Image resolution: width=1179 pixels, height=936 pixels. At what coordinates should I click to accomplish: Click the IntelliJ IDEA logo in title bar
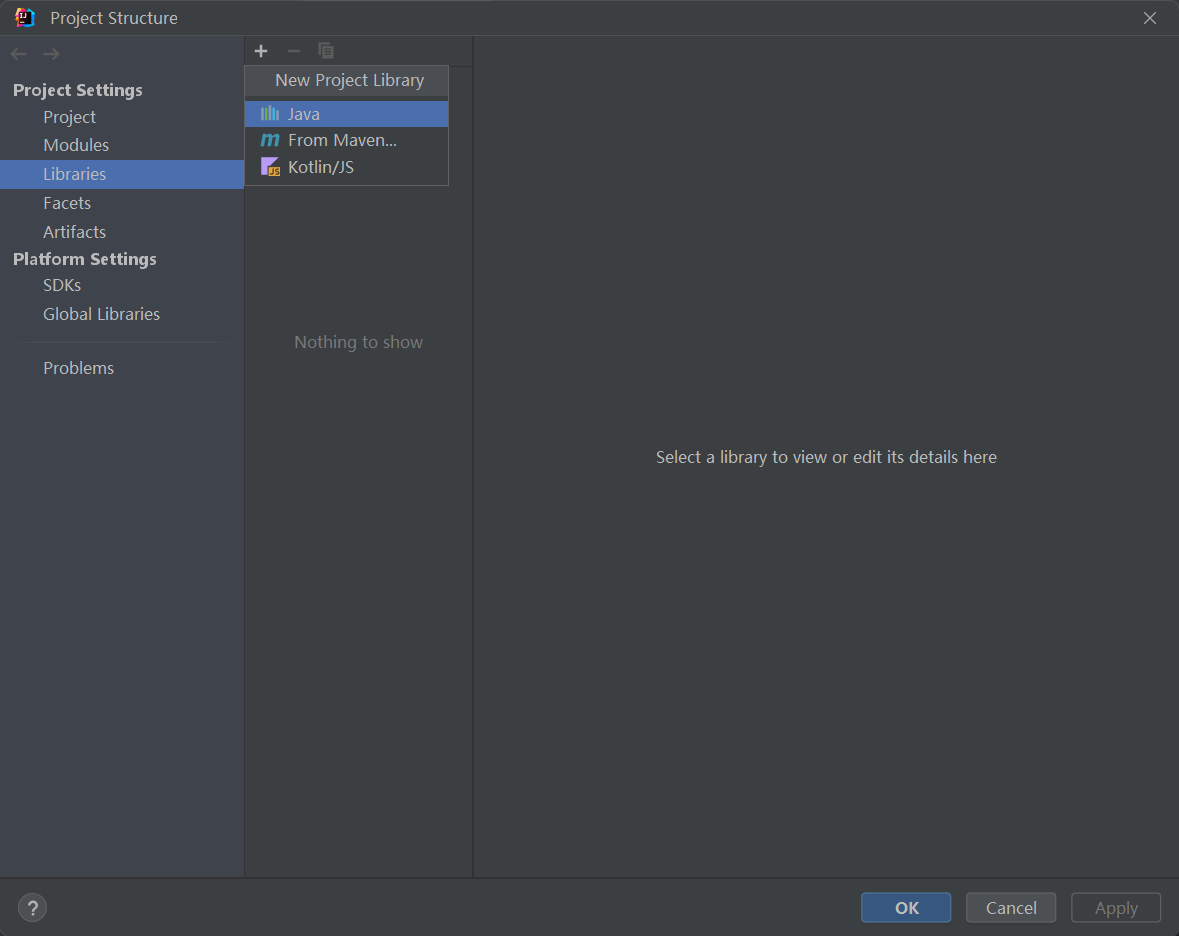(x=25, y=18)
